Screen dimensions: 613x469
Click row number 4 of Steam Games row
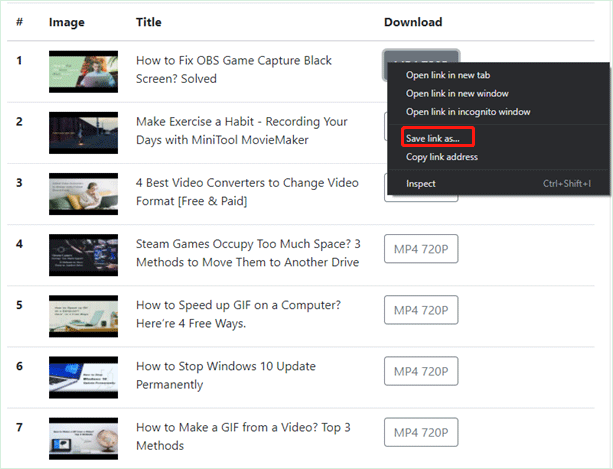tap(19, 244)
